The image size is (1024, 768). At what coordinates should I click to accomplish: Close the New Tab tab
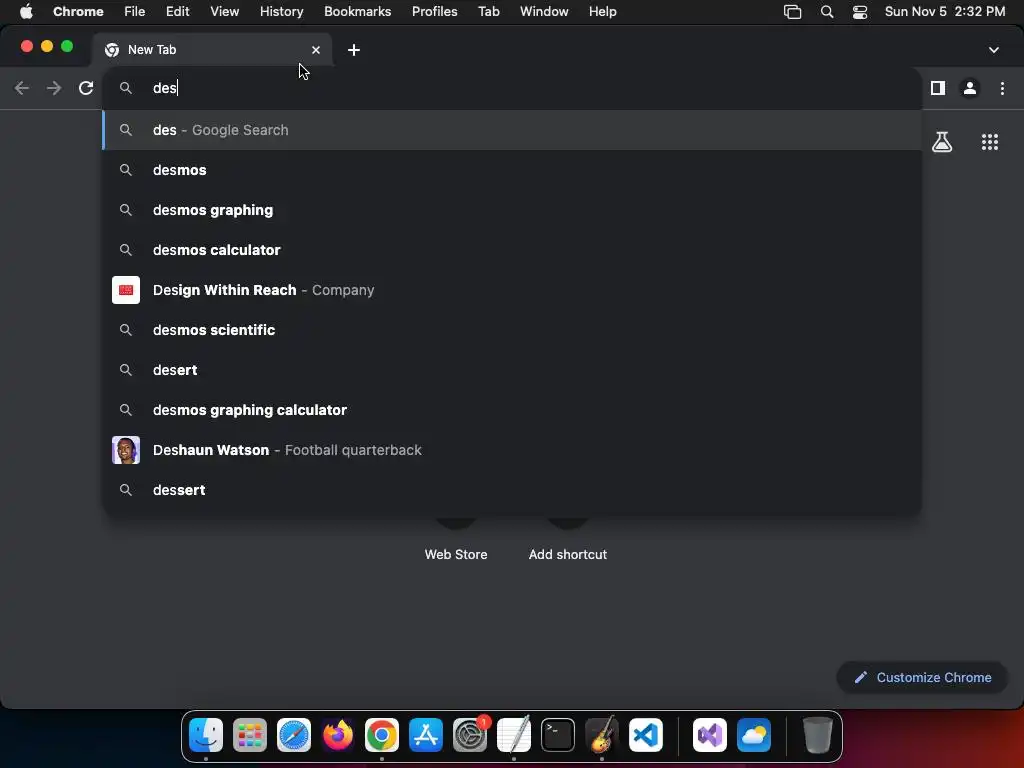tap(316, 50)
